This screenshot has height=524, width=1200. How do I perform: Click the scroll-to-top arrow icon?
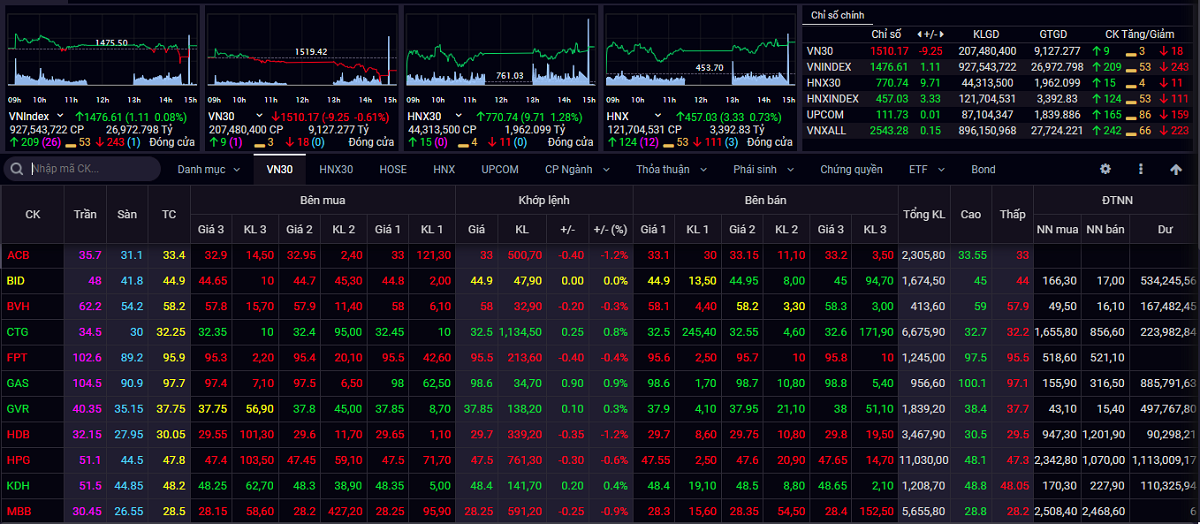(1176, 169)
